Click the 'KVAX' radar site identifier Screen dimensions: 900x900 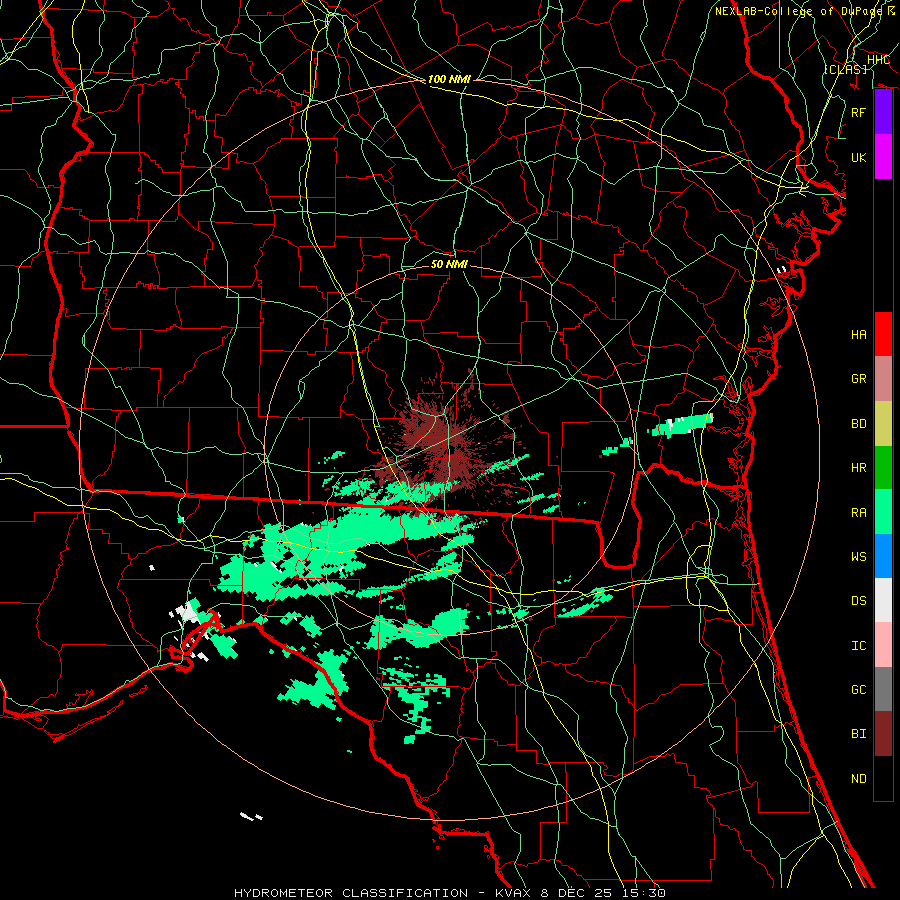point(514,893)
